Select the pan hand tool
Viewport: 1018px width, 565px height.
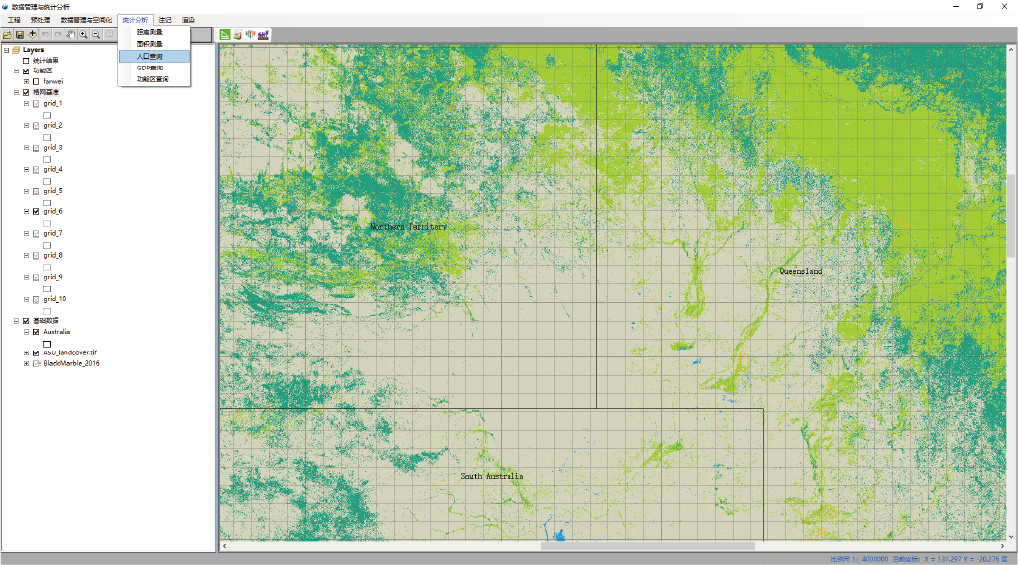point(70,34)
